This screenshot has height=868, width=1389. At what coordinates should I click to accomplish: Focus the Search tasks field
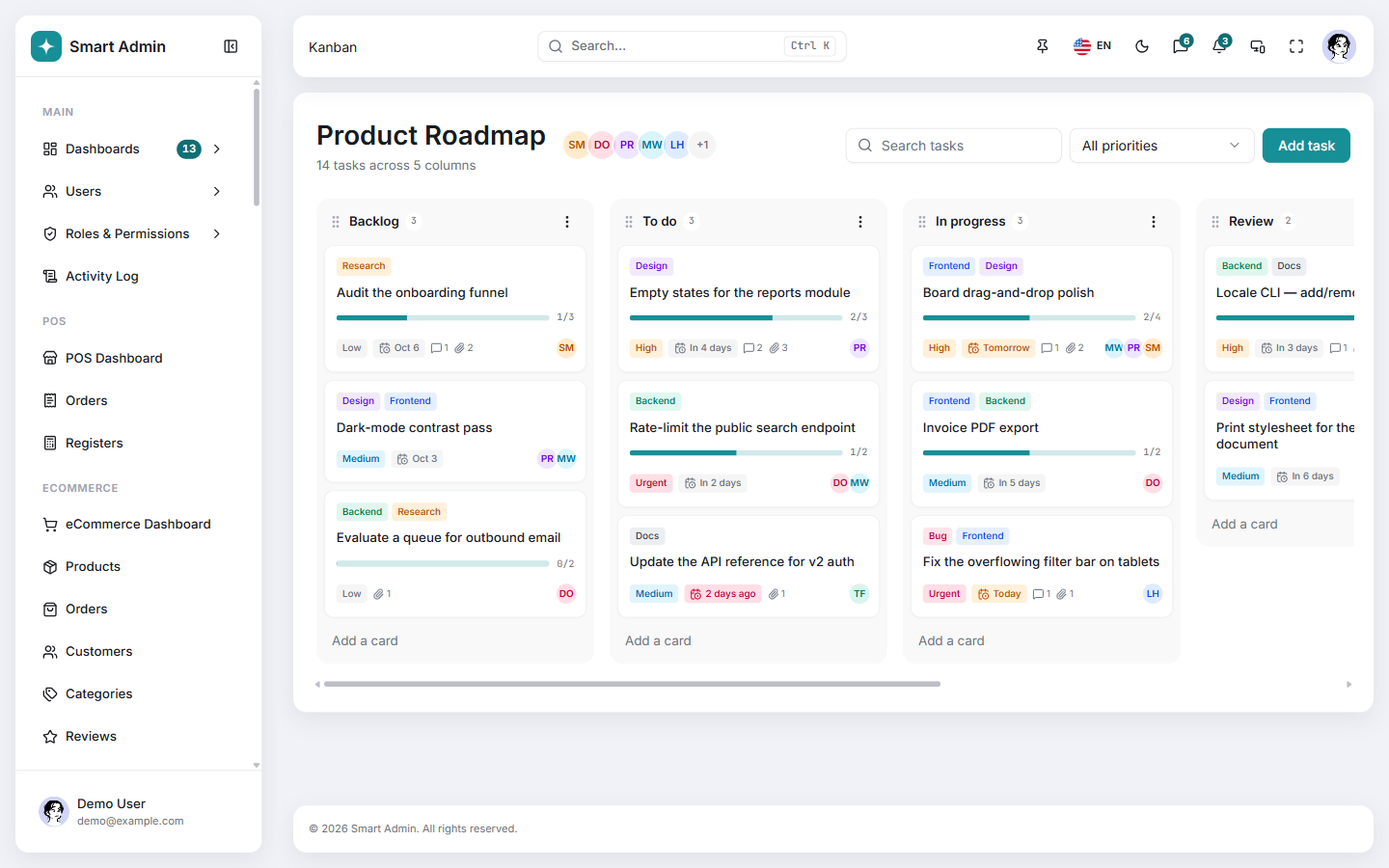(x=953, y=146)
